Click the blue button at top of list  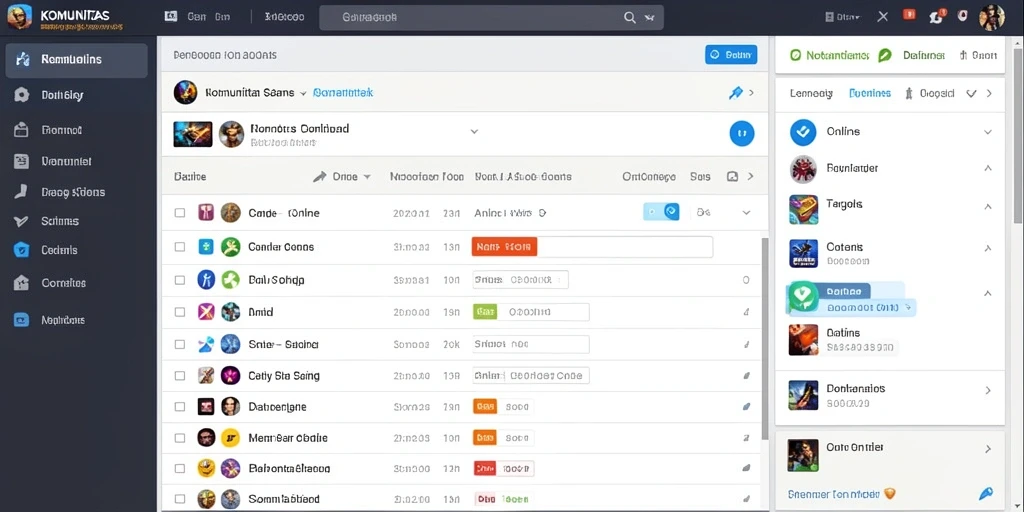point(731,55)
